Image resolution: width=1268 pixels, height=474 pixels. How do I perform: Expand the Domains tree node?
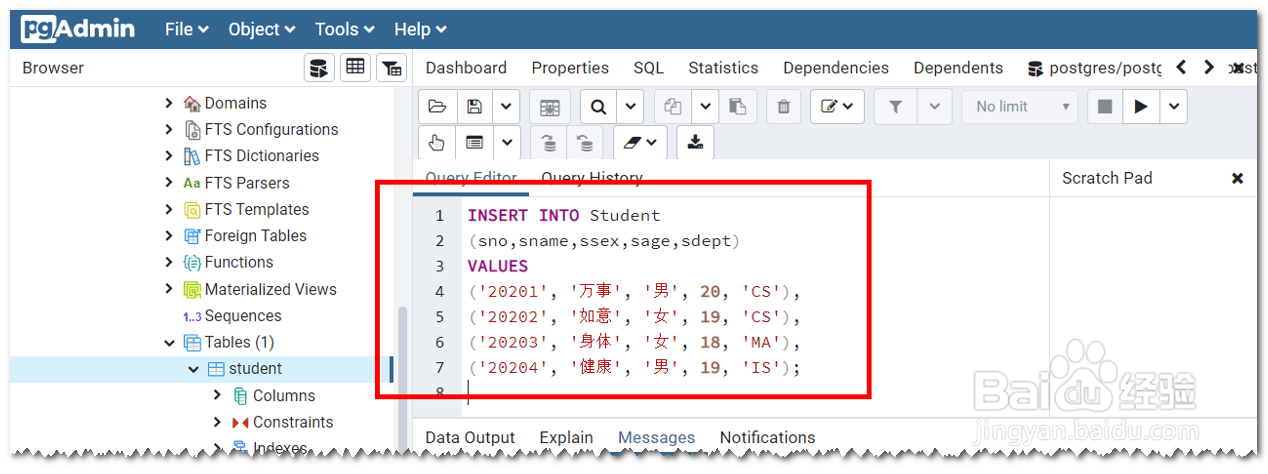(x=169, y=103)
